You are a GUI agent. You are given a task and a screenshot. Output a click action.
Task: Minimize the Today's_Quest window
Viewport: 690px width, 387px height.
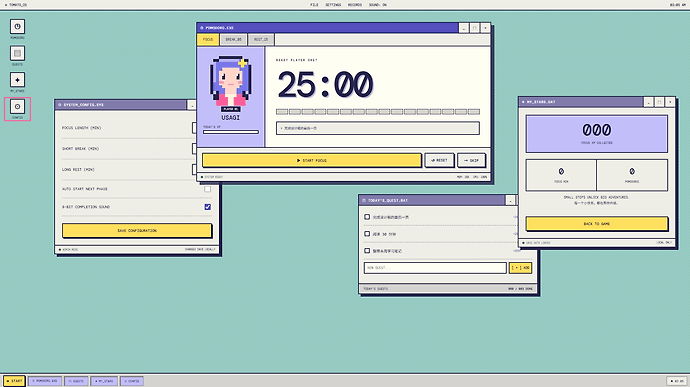point(510,200)
